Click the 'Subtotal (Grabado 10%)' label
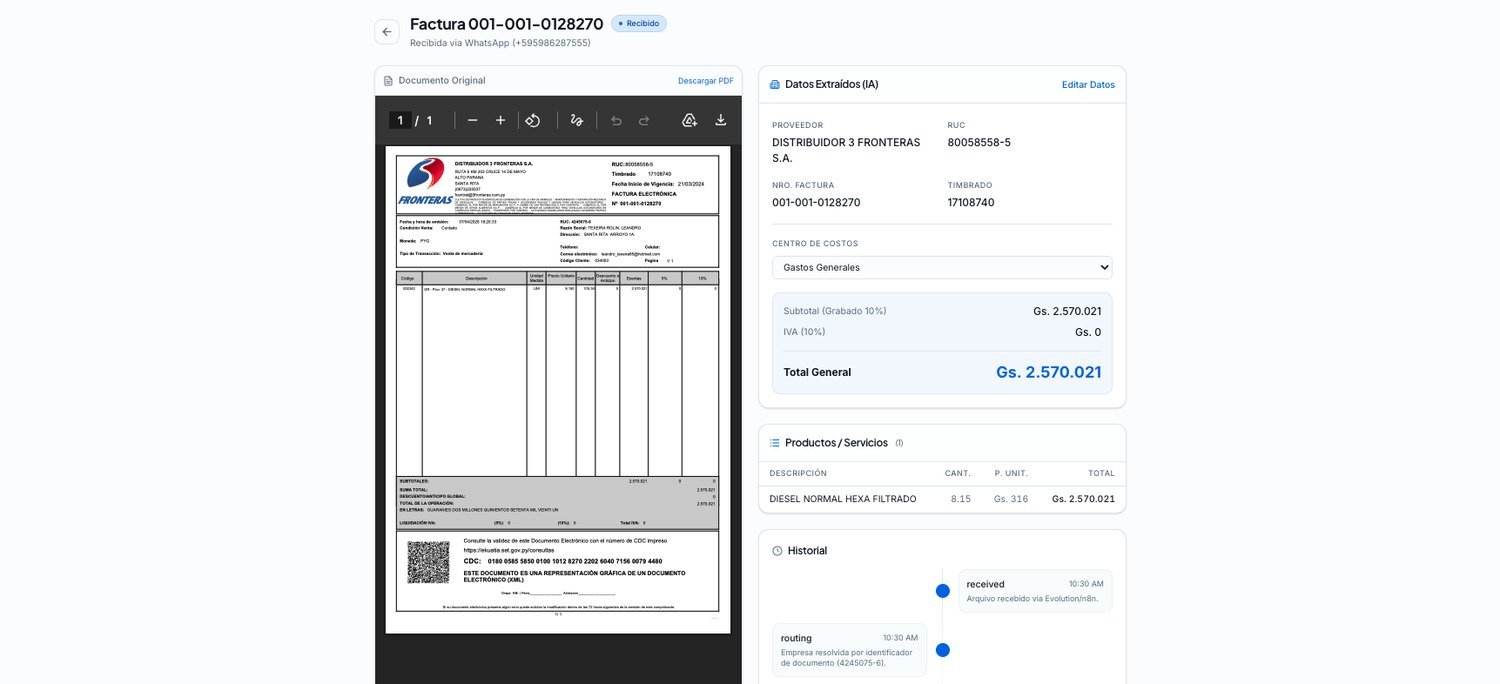1500x684 pixels. tap(835, 311)
